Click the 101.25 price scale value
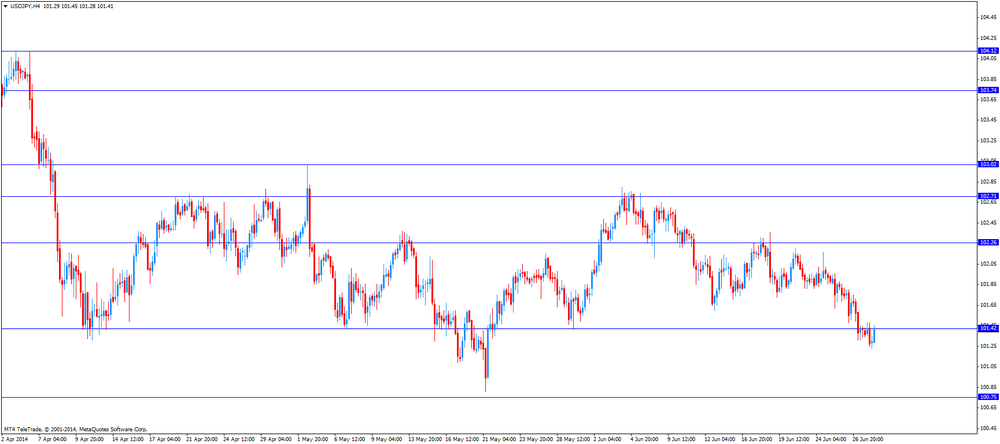1000x444 pixels. point(989,346)
